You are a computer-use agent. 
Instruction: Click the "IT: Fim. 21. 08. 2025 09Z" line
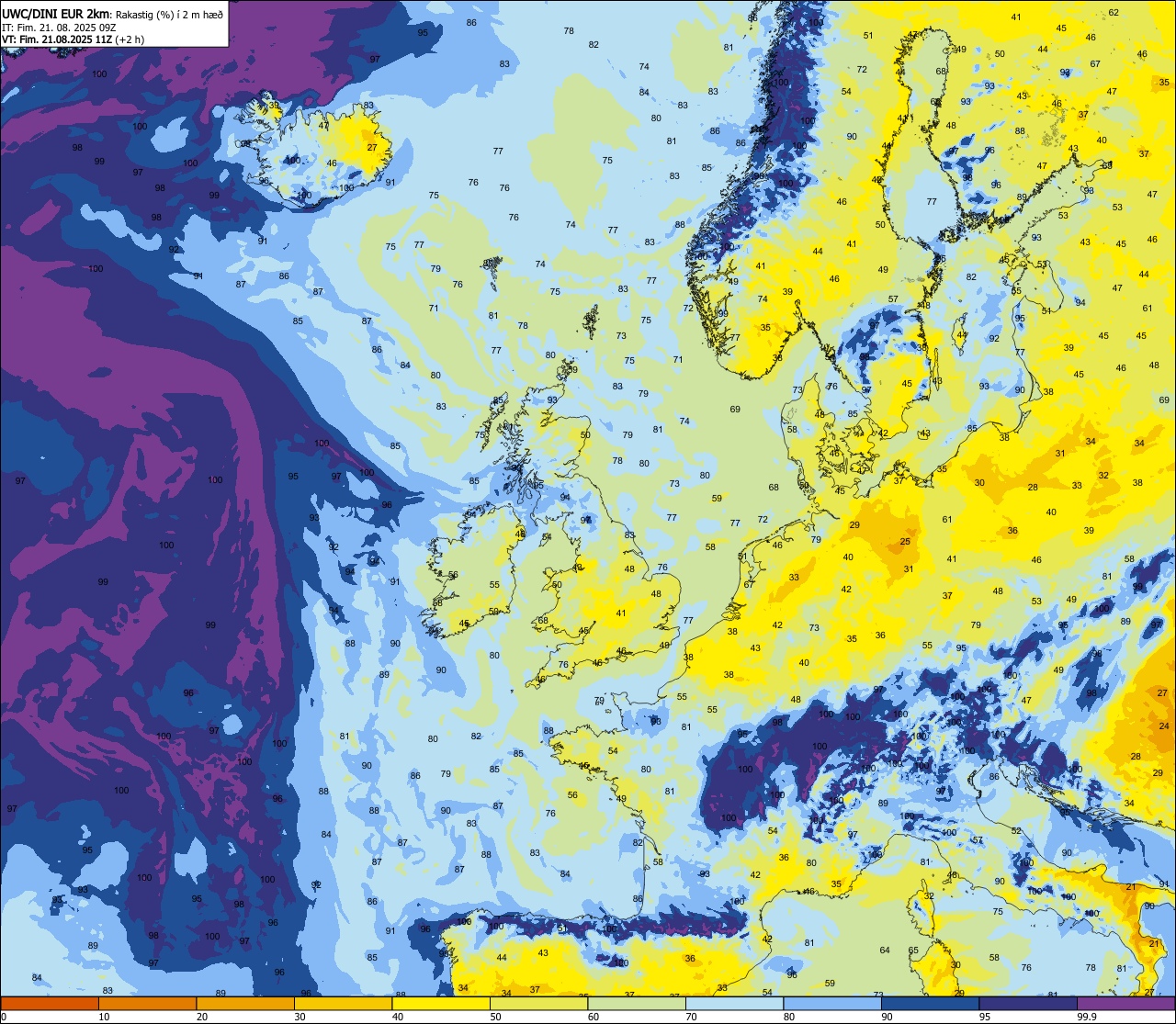pos(58,28)
